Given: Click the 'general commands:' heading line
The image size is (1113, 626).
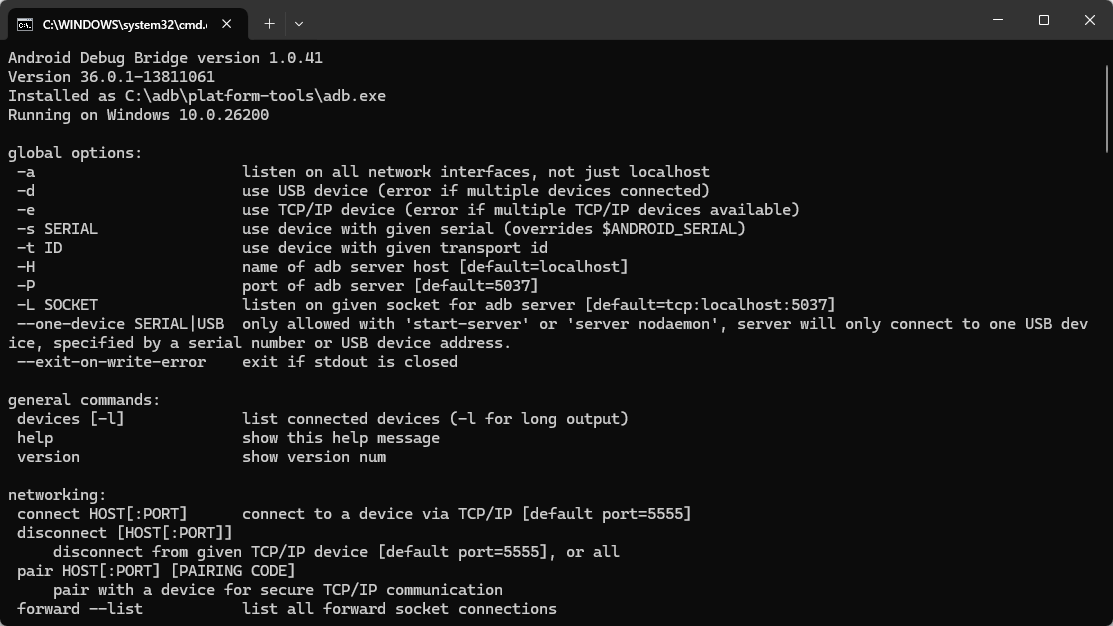Looking at the screenshot, I should click(x=84, y=400).
